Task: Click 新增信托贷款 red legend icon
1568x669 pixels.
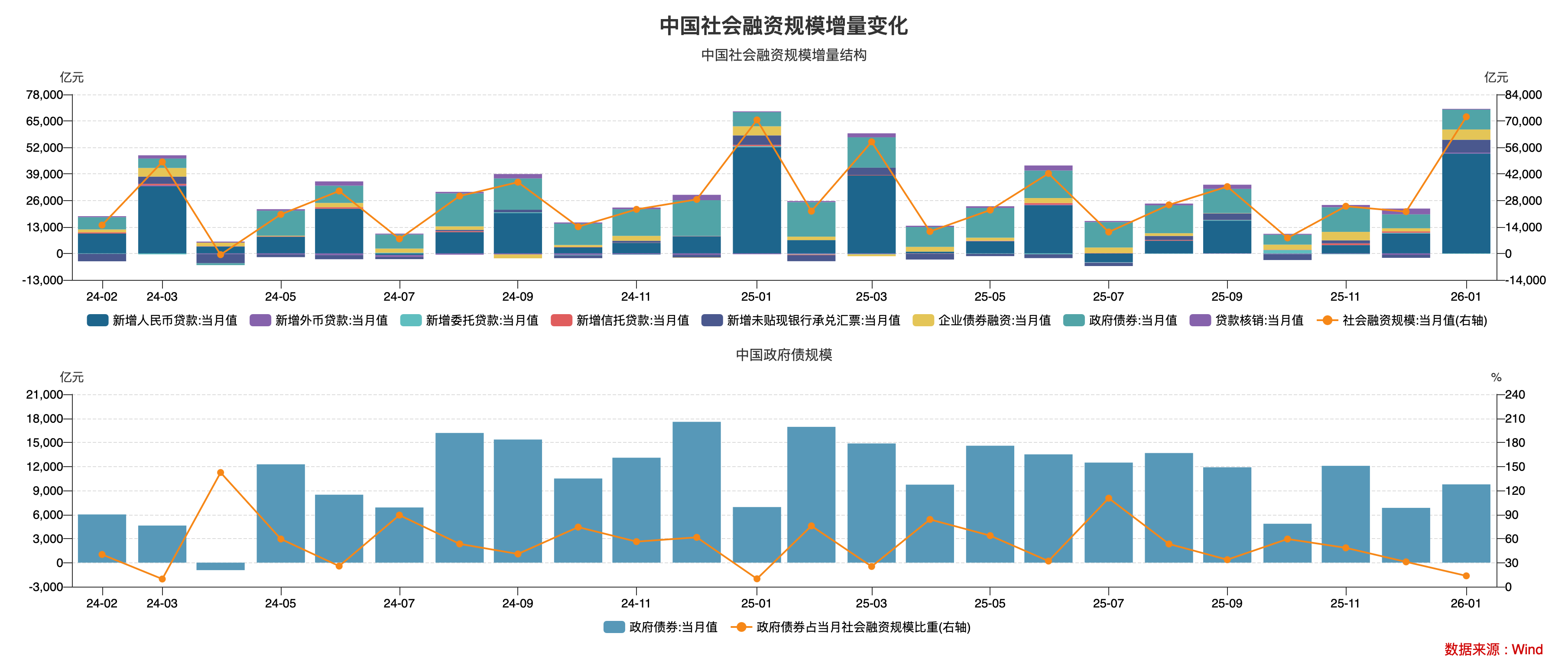Action: [561, 320]
